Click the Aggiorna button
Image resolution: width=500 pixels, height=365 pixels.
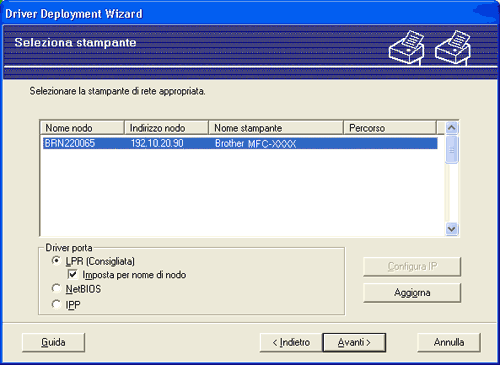(412, 293)
